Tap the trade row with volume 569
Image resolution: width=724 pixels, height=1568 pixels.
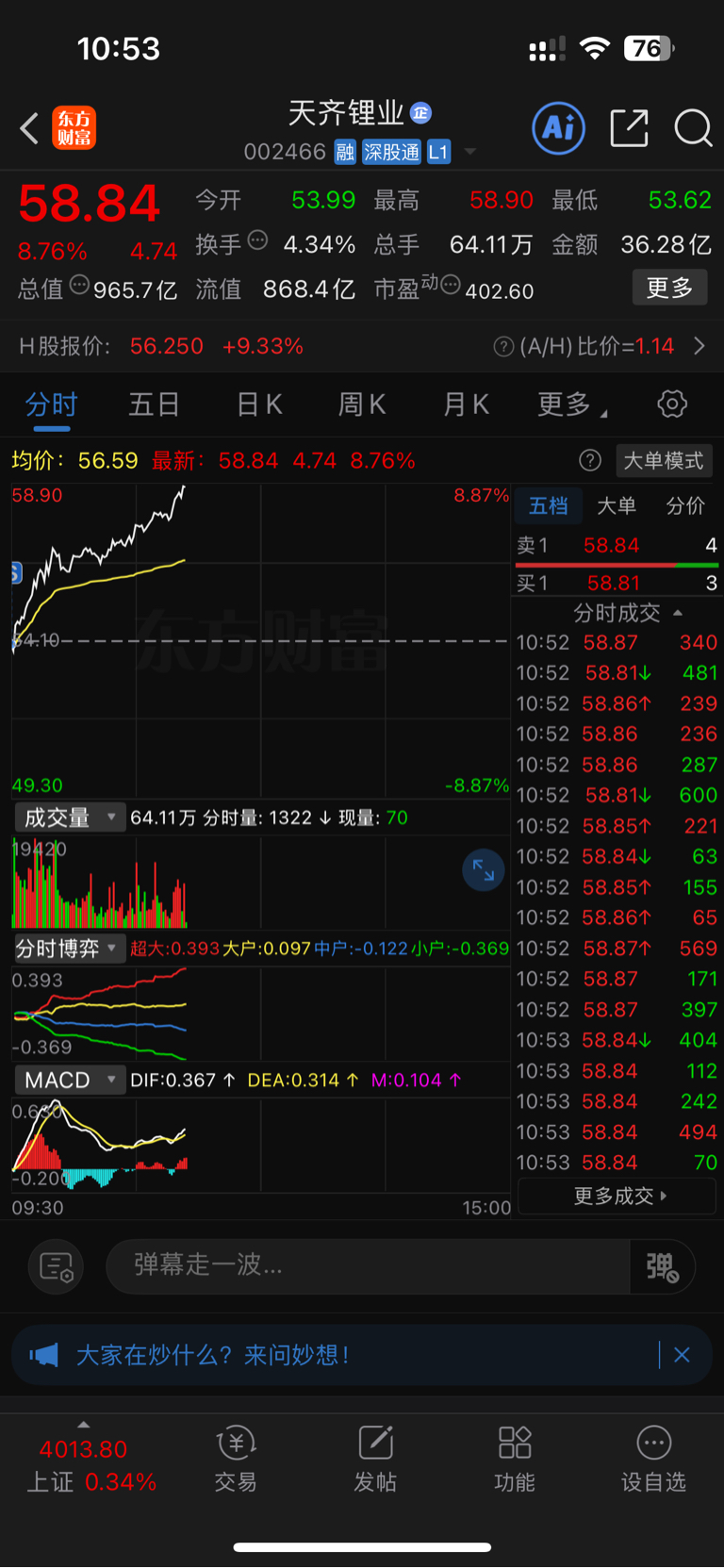[617, 948]
